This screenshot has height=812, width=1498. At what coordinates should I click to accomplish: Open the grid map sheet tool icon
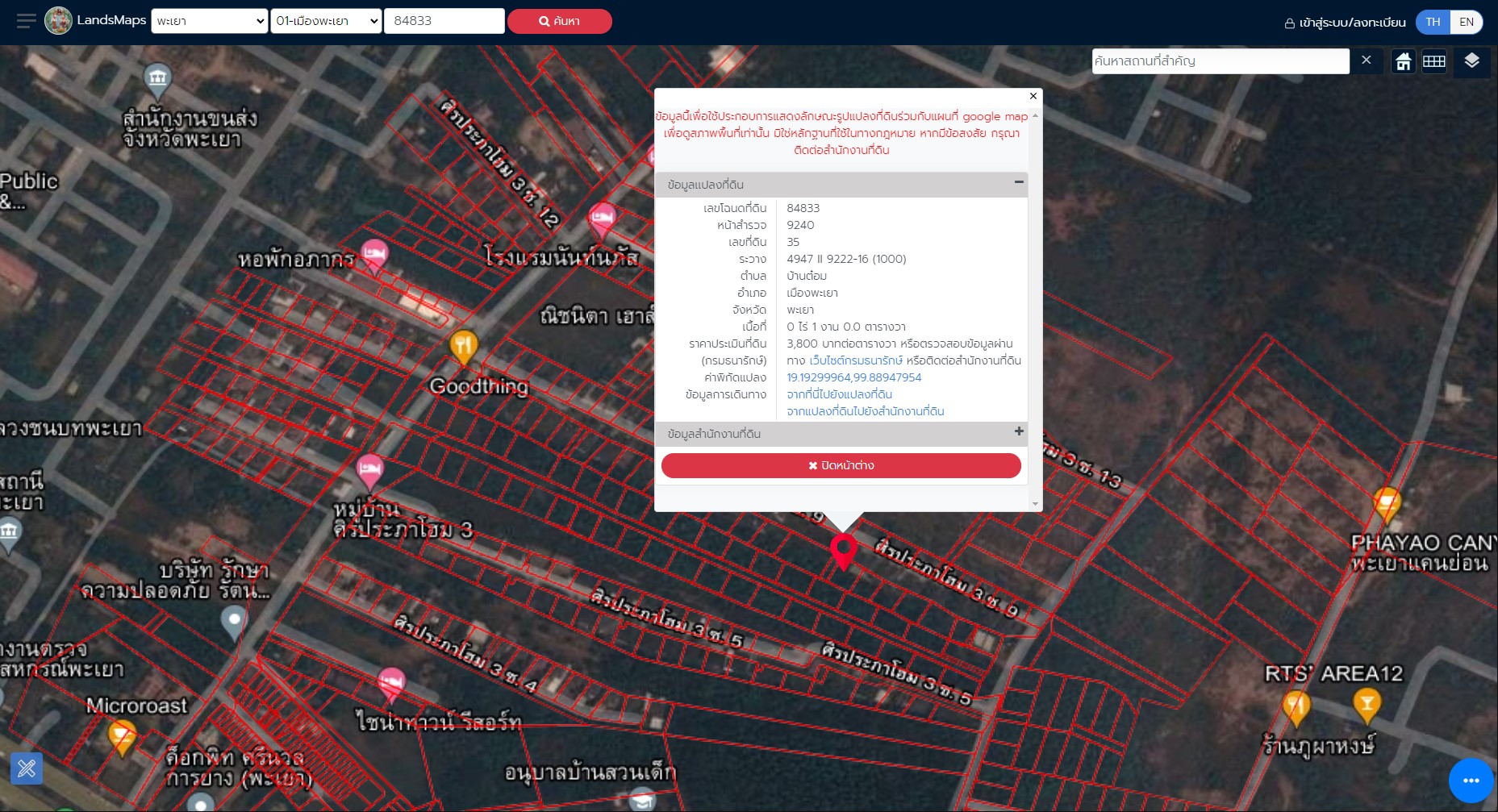point(1434,61)
